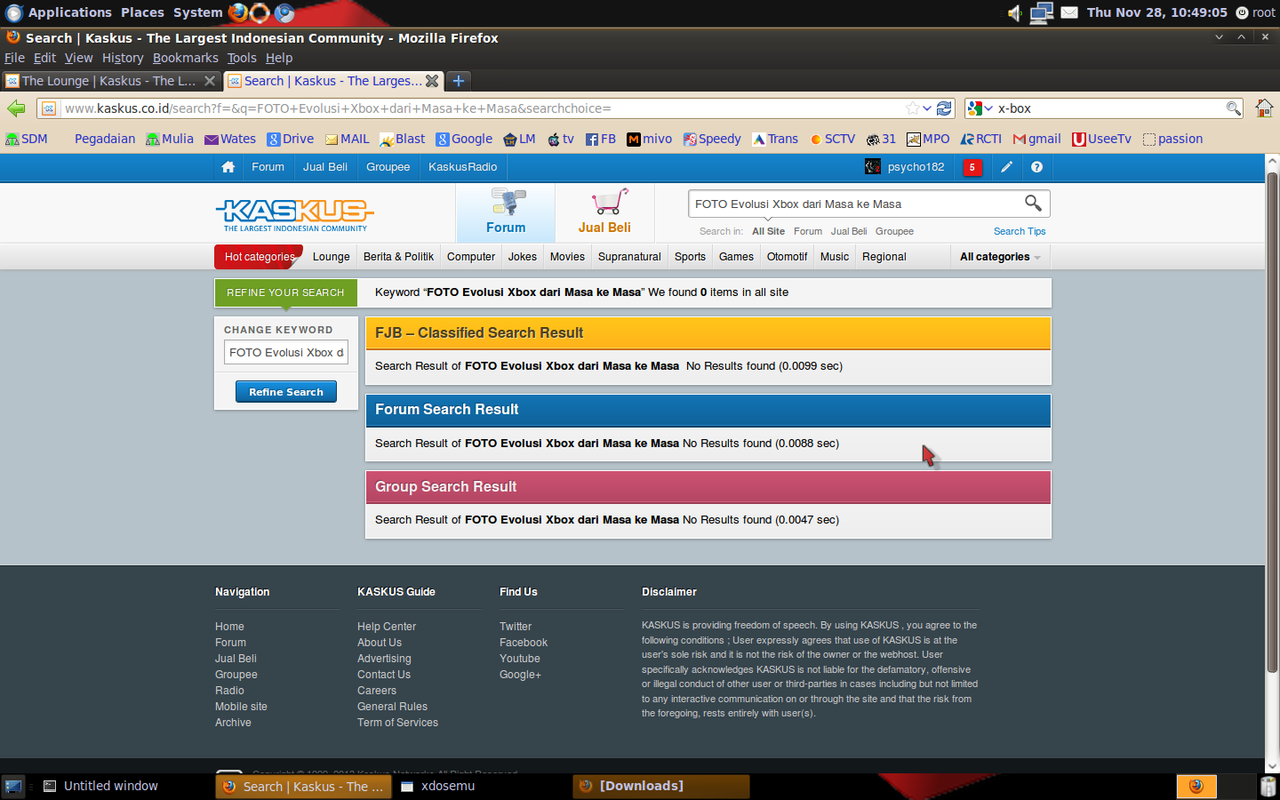
Task: Open the Kaskus help question-mark icon
Action: 1037,167
